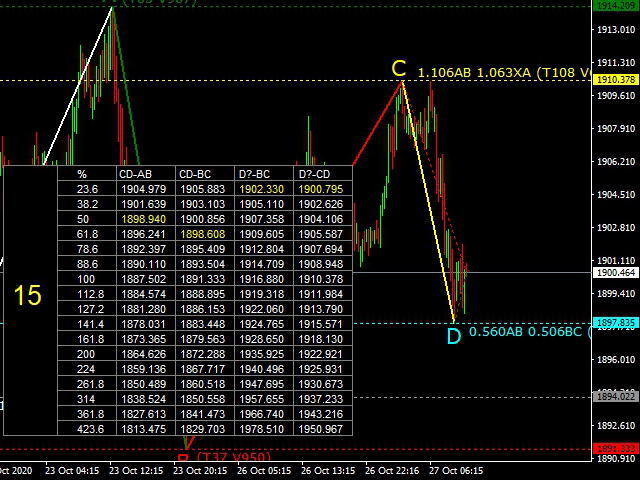
Task: Click the red 1891.333 price tag
Action: pyautogui.click(x=616, y=449)
